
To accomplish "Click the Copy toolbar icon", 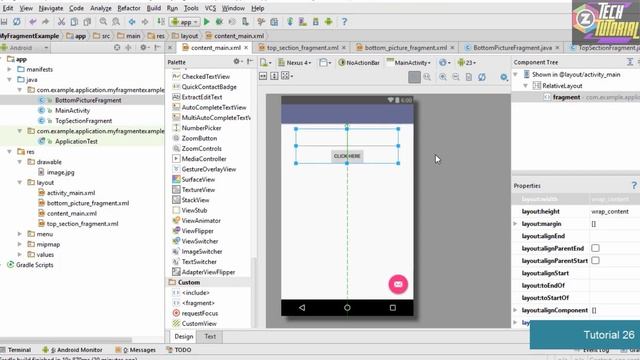I will (x=74, y=22).
